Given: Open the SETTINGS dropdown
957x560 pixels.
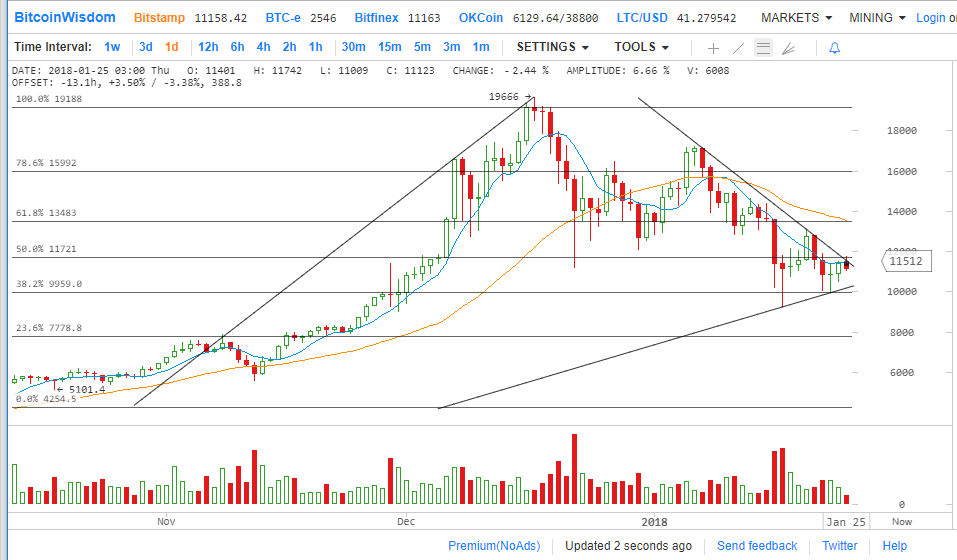Looking at the screenshot, I should (552, 47).
